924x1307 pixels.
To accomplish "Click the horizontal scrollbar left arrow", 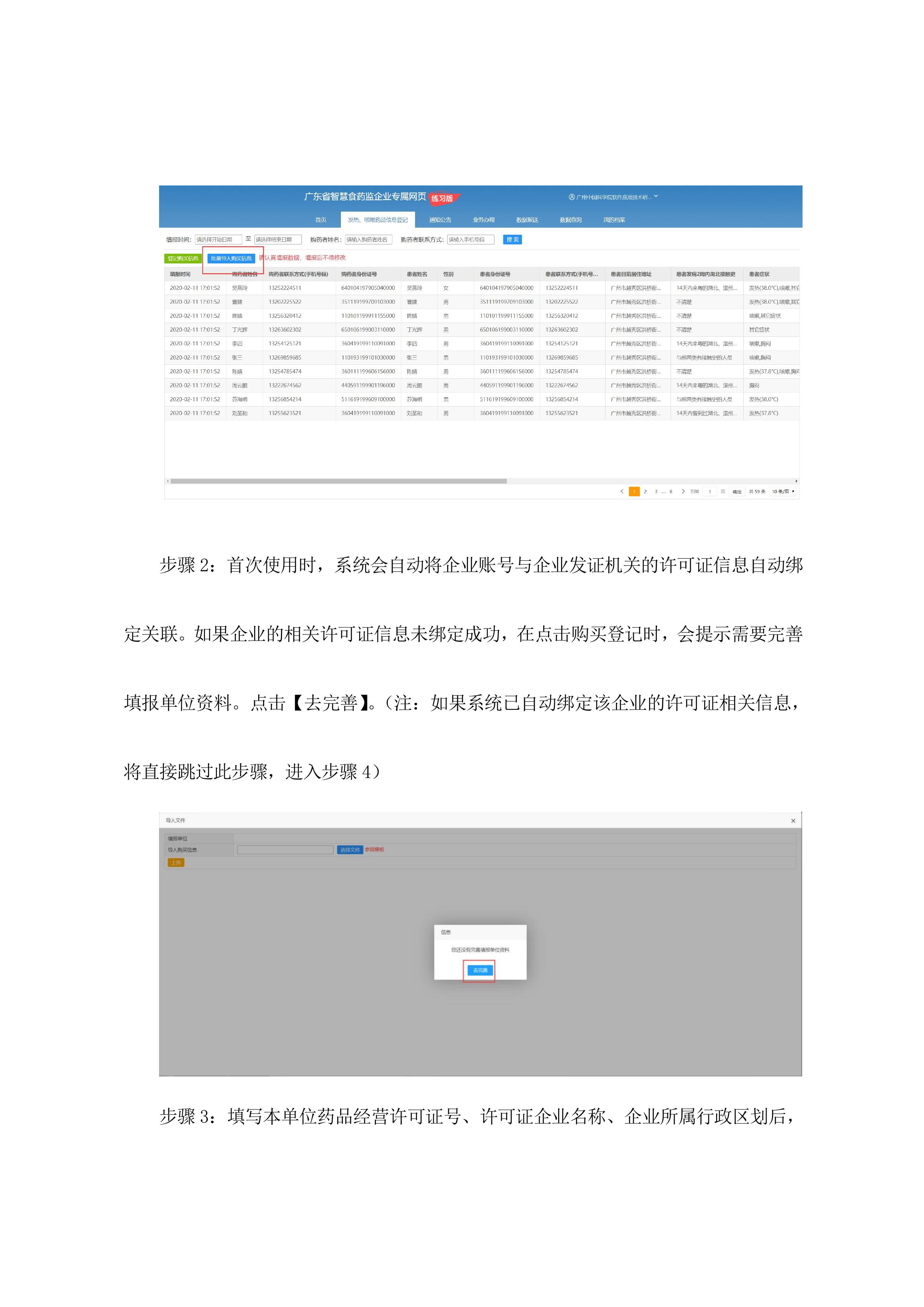I will click(167, 481).
